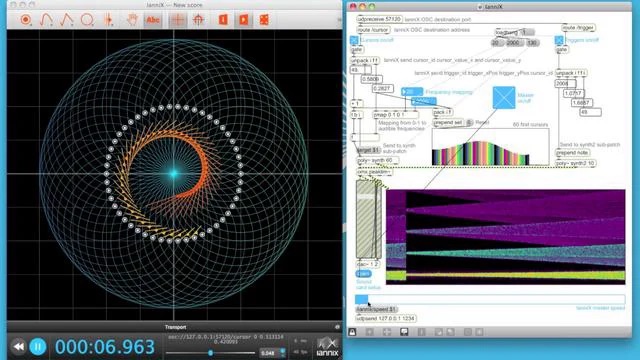Click the route /cursor object

[x=373, y=30]
